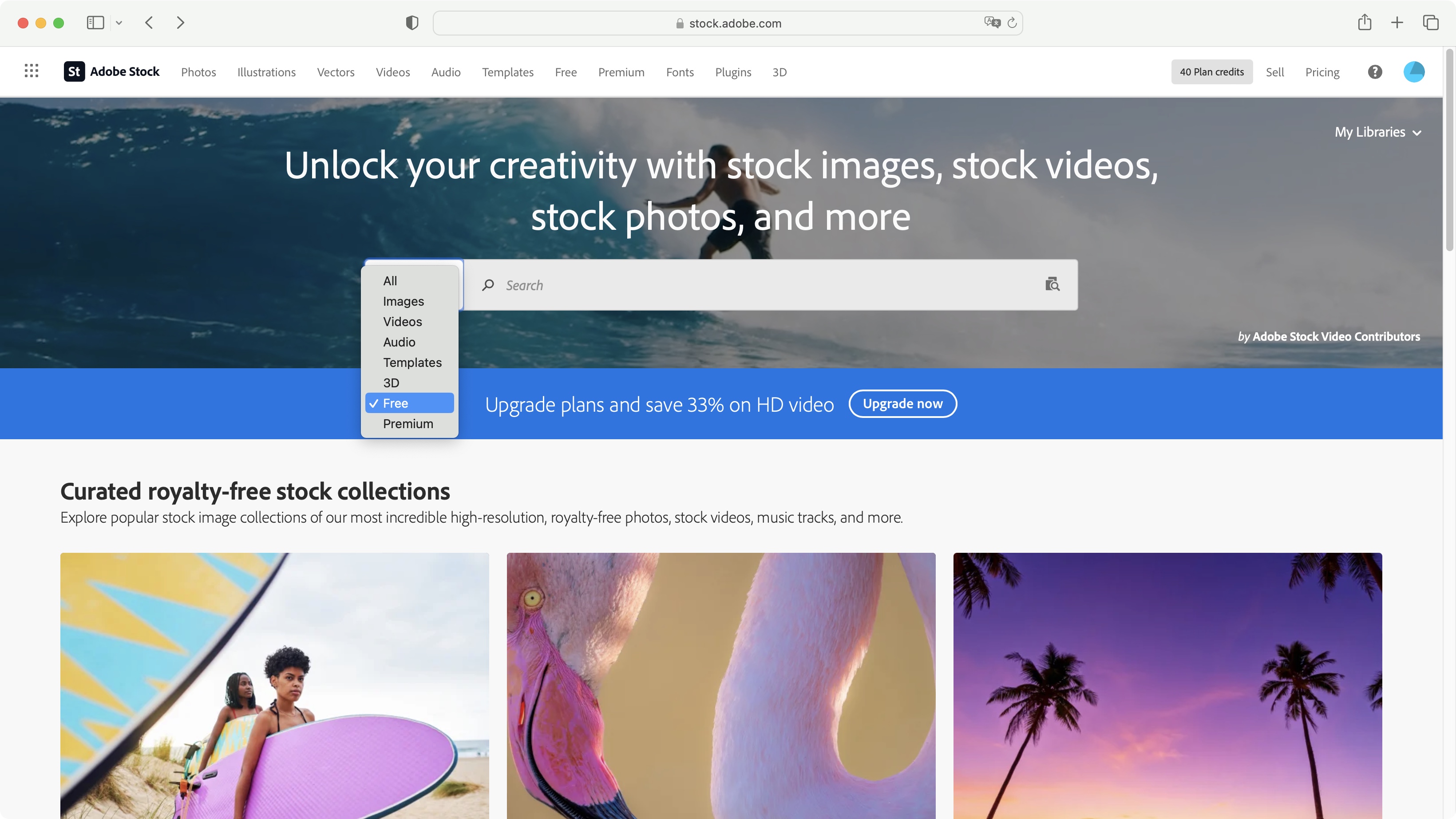Expand the search category dropdown

coord(413,284)
